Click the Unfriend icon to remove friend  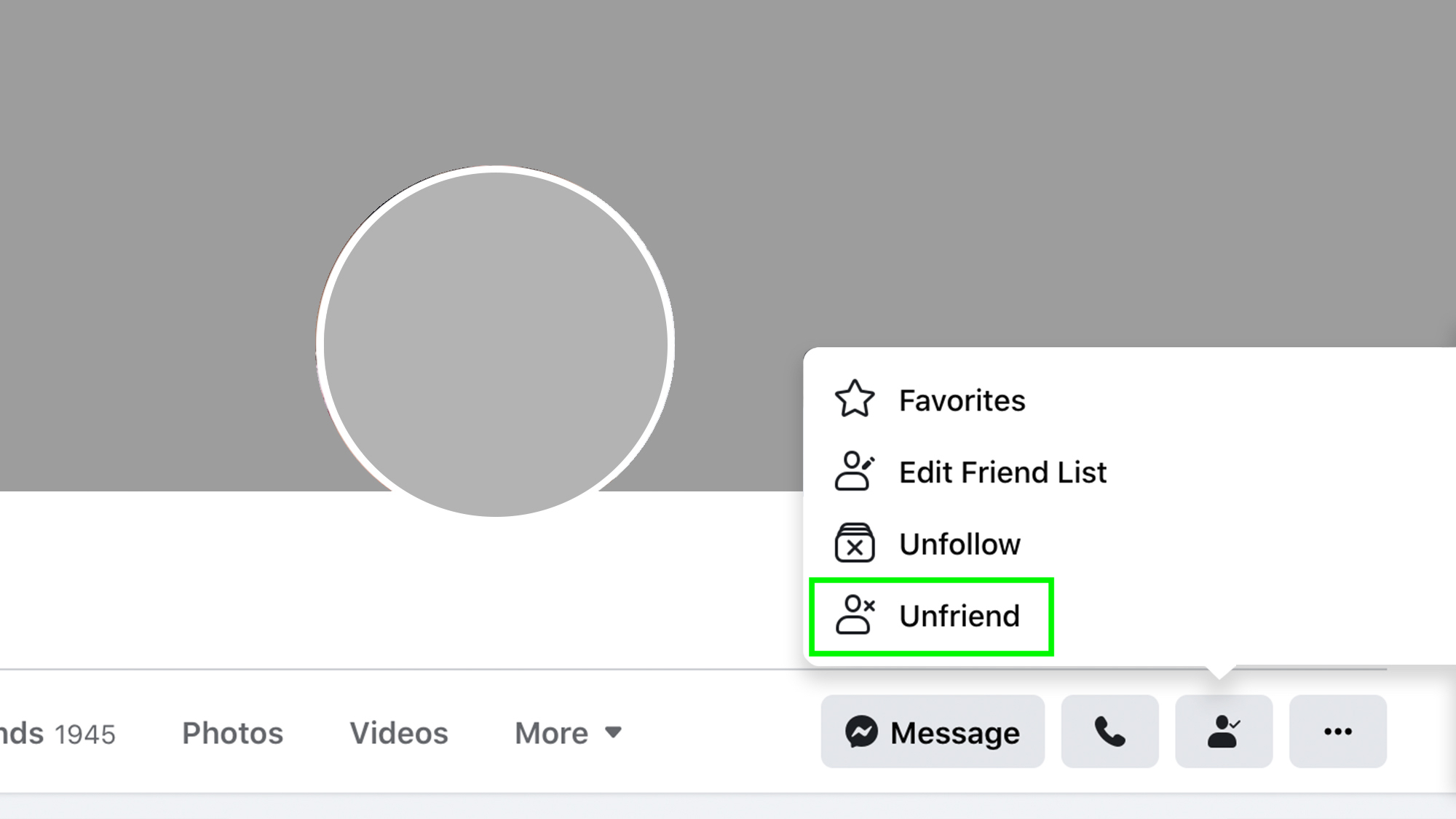pos(855,616)
